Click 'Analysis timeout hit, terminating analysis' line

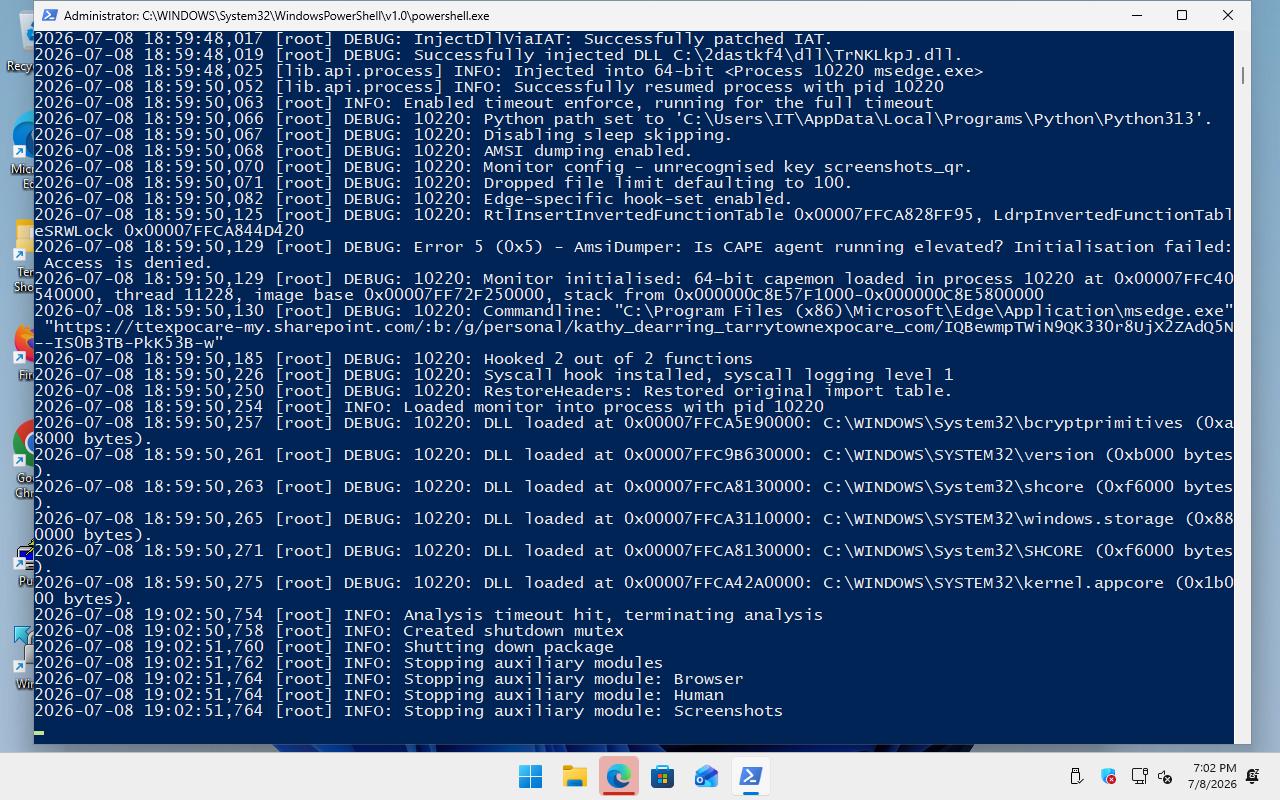pyautogui.click(x=428, y=615)
